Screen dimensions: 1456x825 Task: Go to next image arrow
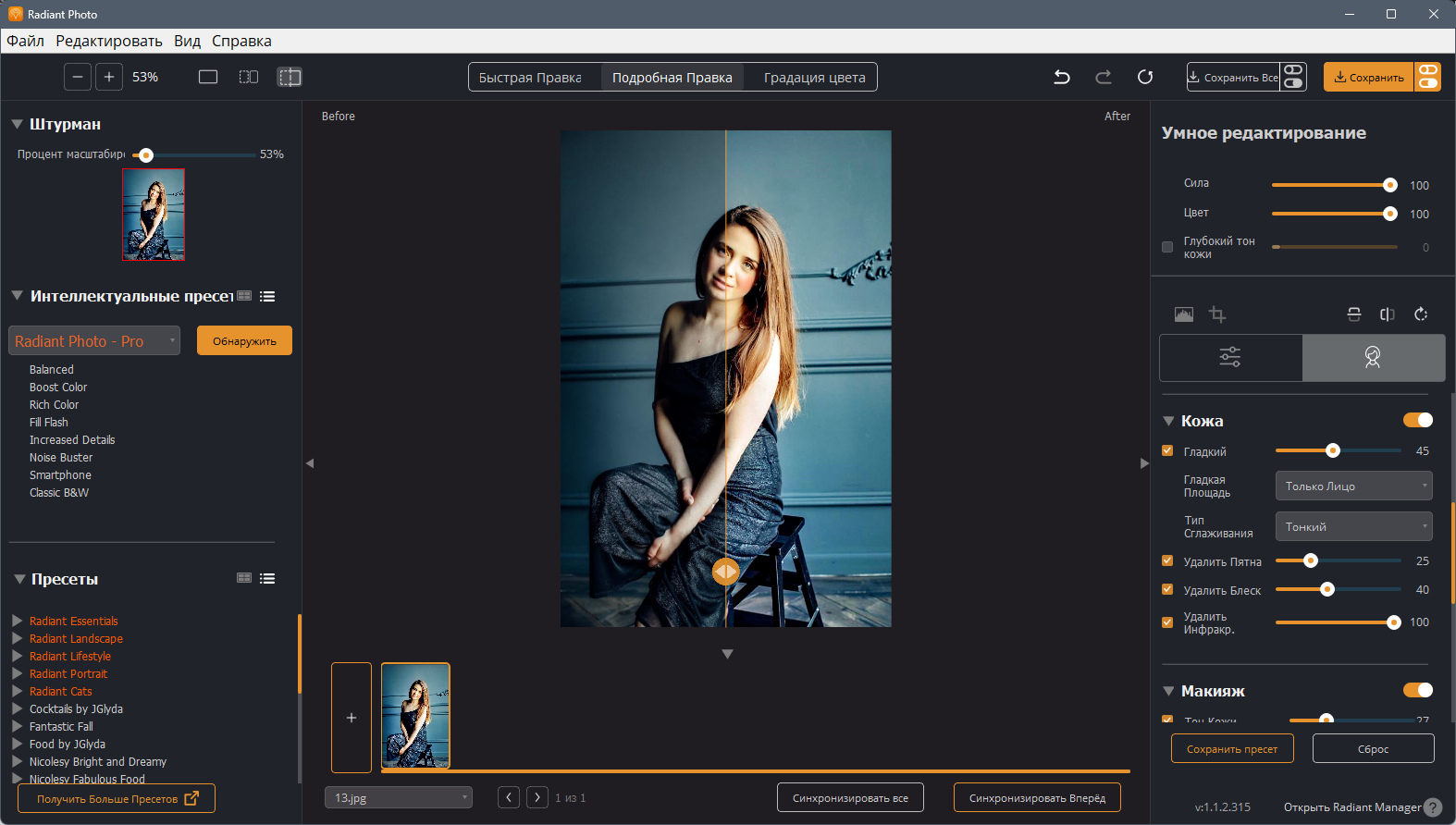(537, 797)
